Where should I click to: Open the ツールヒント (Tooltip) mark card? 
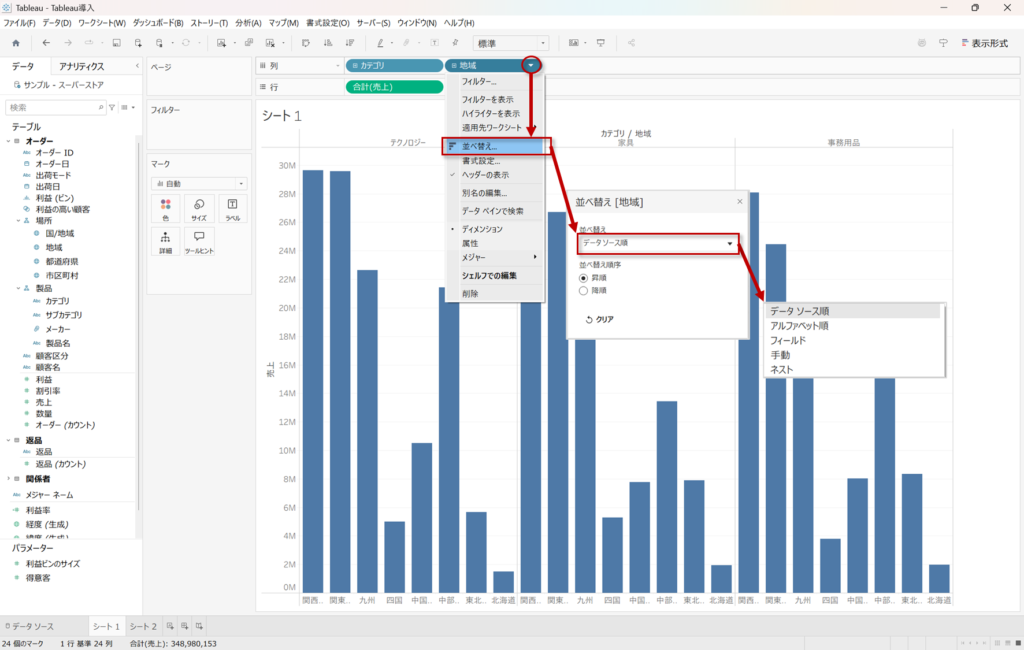(x=199, y=242)
